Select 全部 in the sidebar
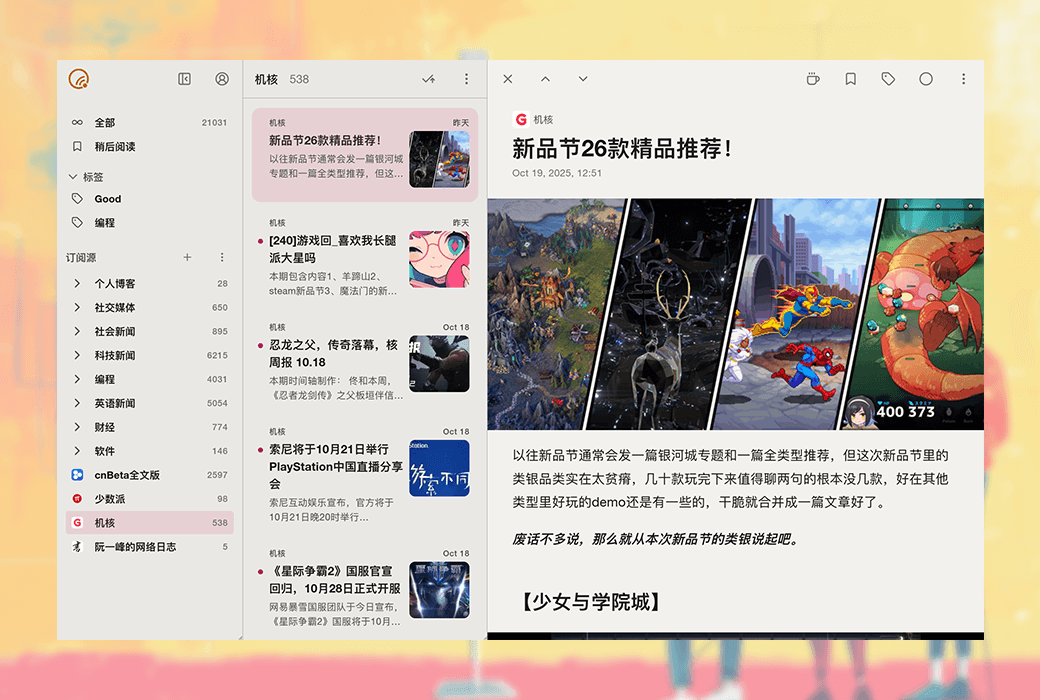This screenshot has width=1040, height=700. (x=105, y=123)
